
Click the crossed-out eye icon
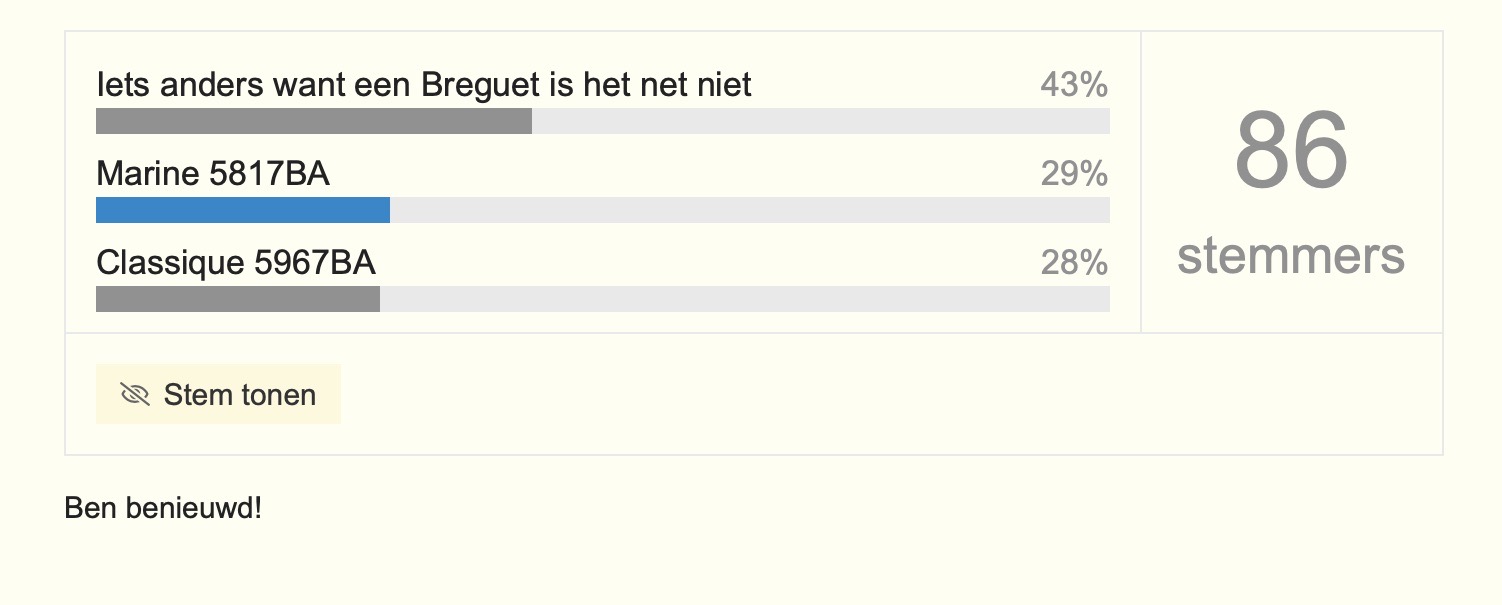point(134,395)
